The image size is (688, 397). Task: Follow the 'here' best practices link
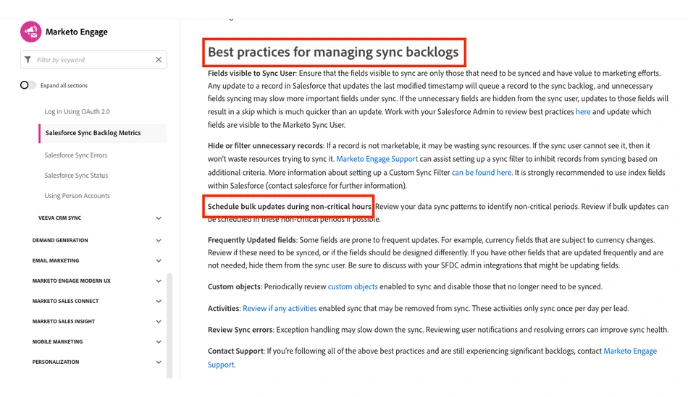pyautogui.click(x=583, y=112)
